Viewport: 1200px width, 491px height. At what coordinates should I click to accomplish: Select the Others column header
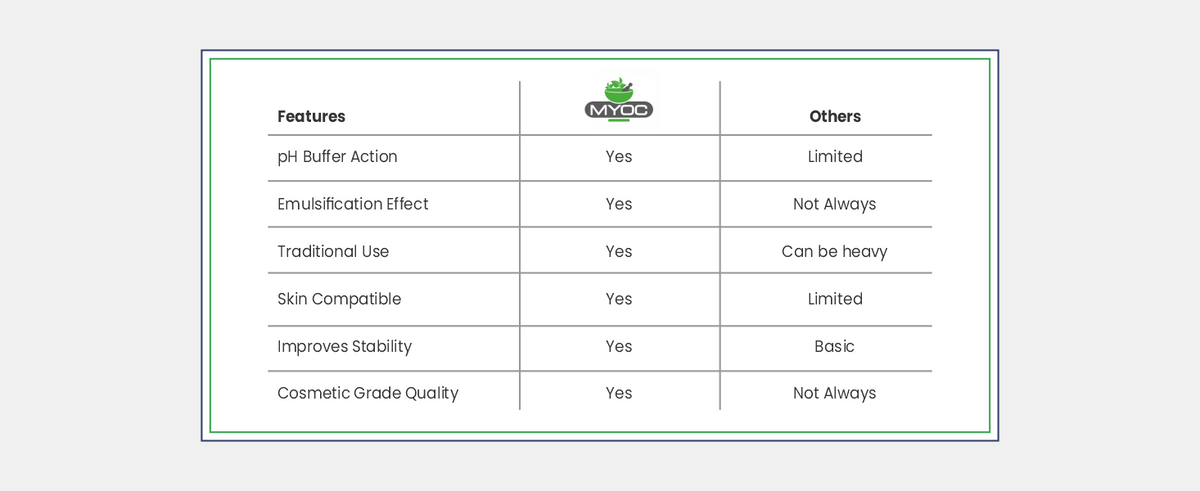click(x=835, y=116)
